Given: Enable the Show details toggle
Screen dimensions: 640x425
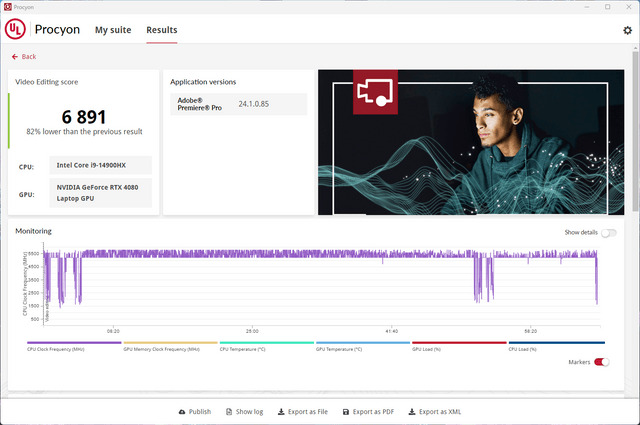Looking at the screenshot, I should (608, 232).
